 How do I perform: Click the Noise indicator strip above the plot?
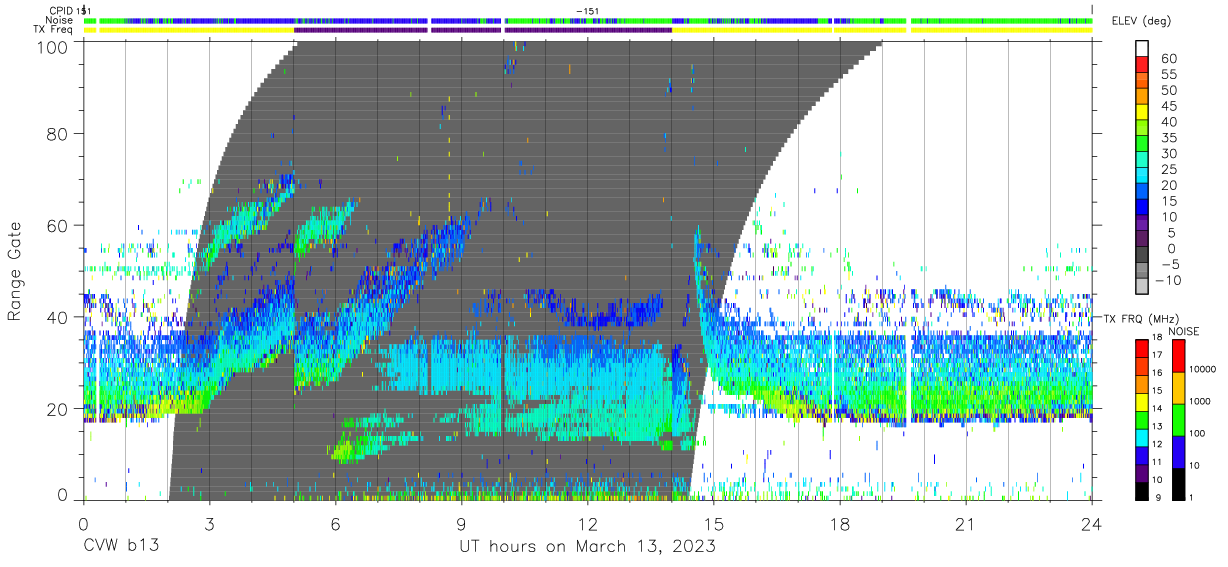click(x=588, y=20)
